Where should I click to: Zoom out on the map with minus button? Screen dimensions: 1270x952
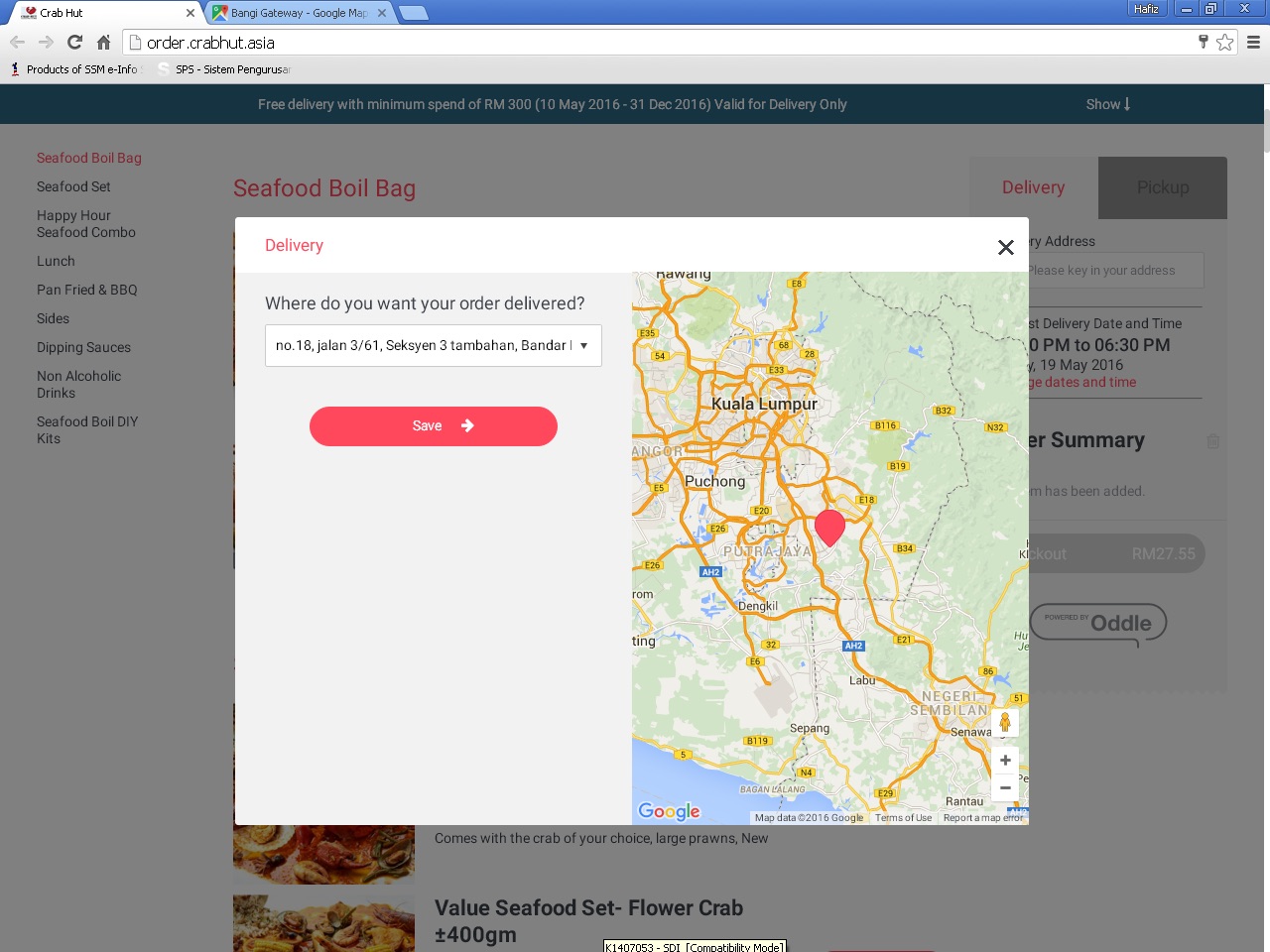(1004, 787)
